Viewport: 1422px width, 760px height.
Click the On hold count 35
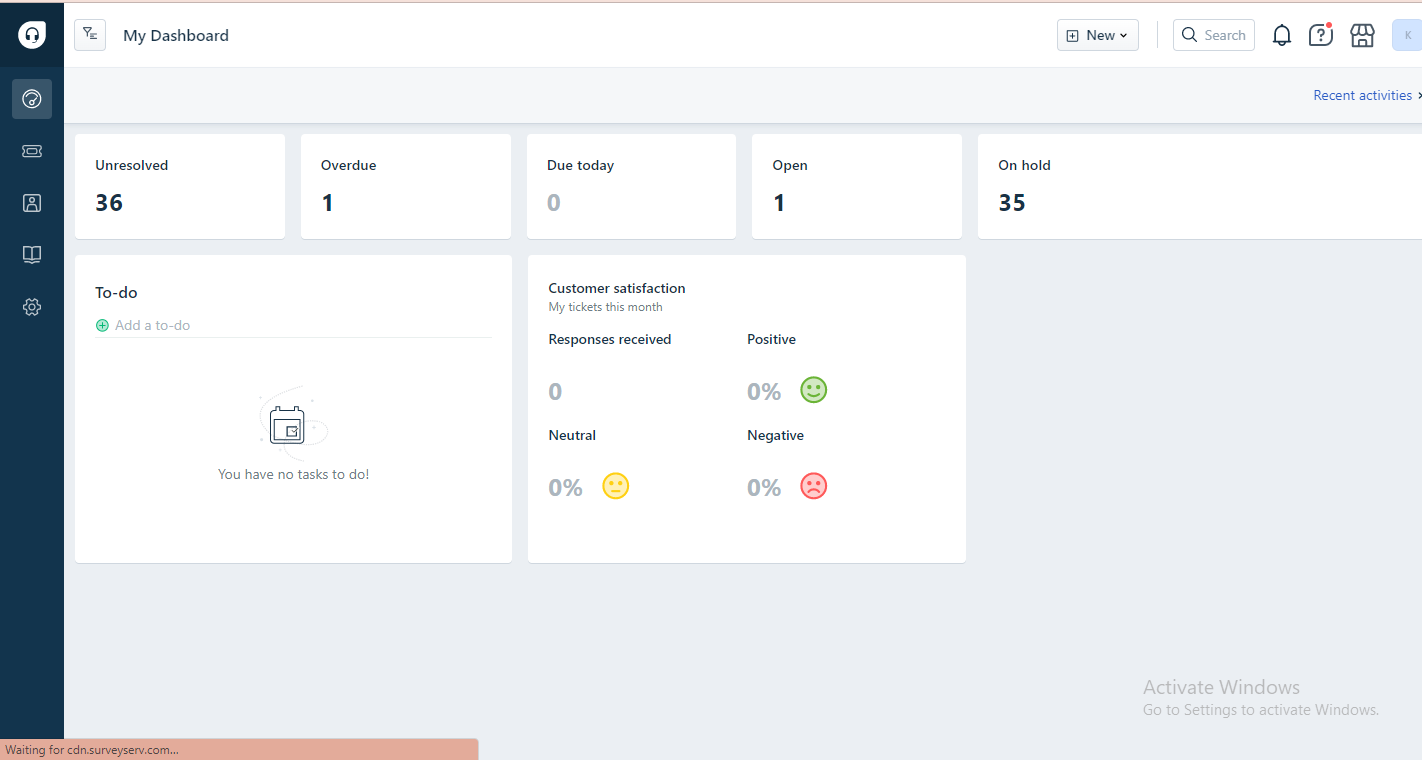pyautogui.click(x=1012, y=203)
